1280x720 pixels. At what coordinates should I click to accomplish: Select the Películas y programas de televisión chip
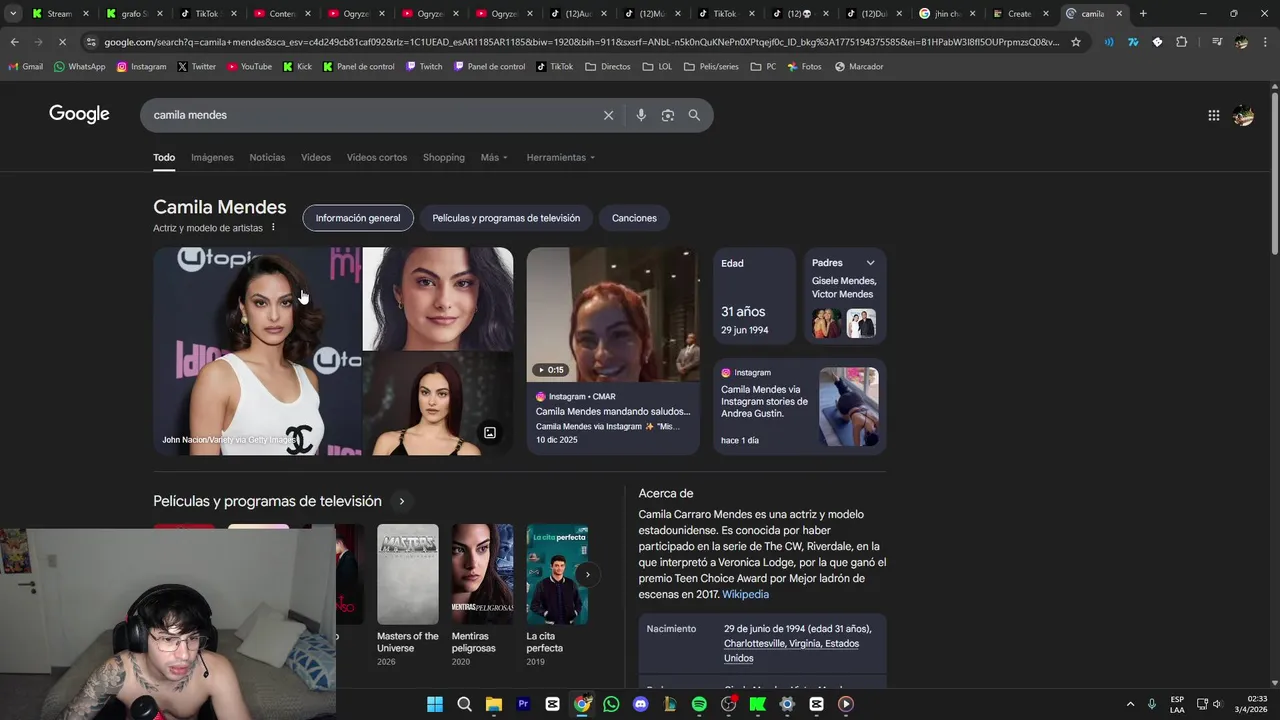506,218
